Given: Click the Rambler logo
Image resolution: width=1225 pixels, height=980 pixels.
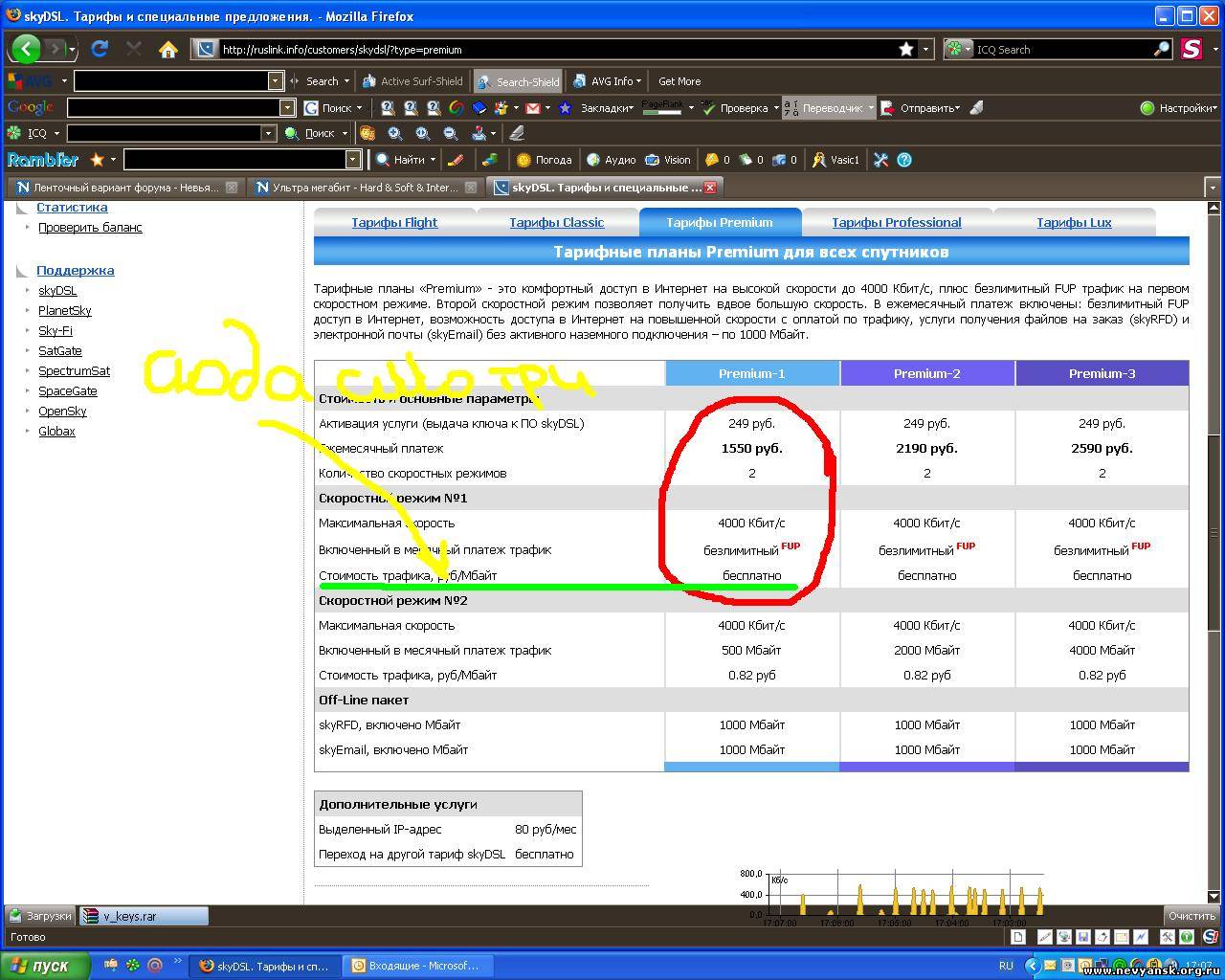Looking at the screenshot, I should (43, 160).
